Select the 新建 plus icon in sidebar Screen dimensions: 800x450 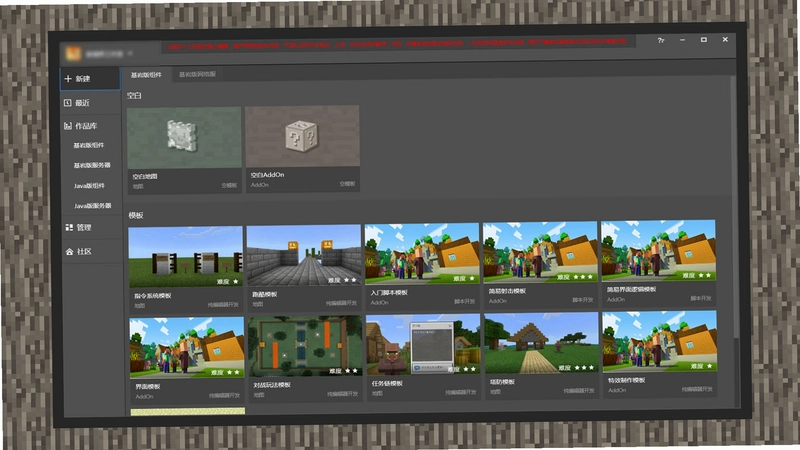click(x=68, y=79)
